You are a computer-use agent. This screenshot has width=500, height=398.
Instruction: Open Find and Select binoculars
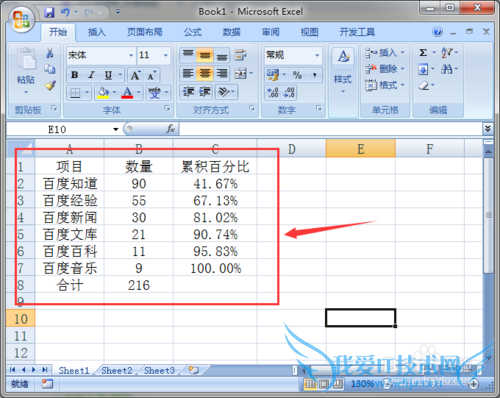[447, 69]
